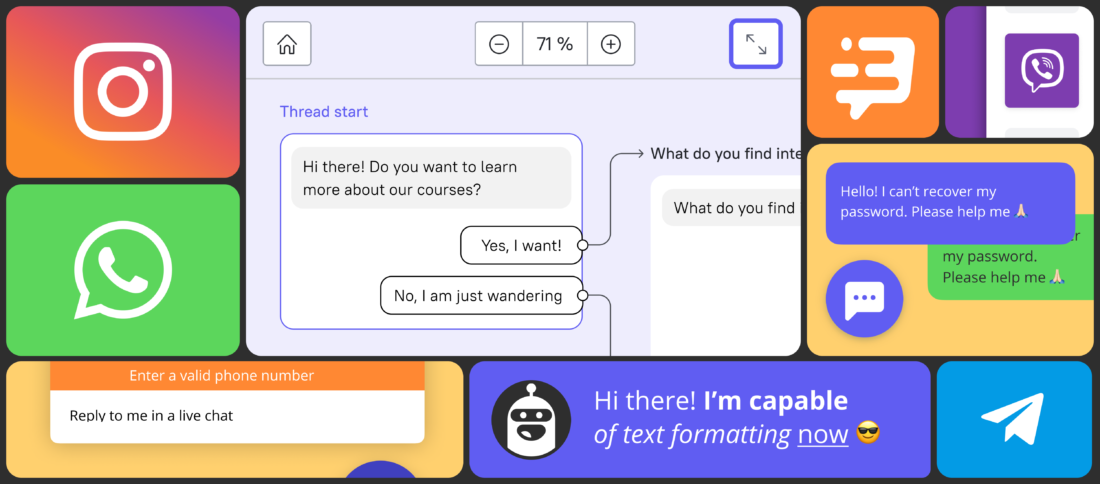
Task: Select "No, I am just wandering" reply button
Action: click(481, 295)
